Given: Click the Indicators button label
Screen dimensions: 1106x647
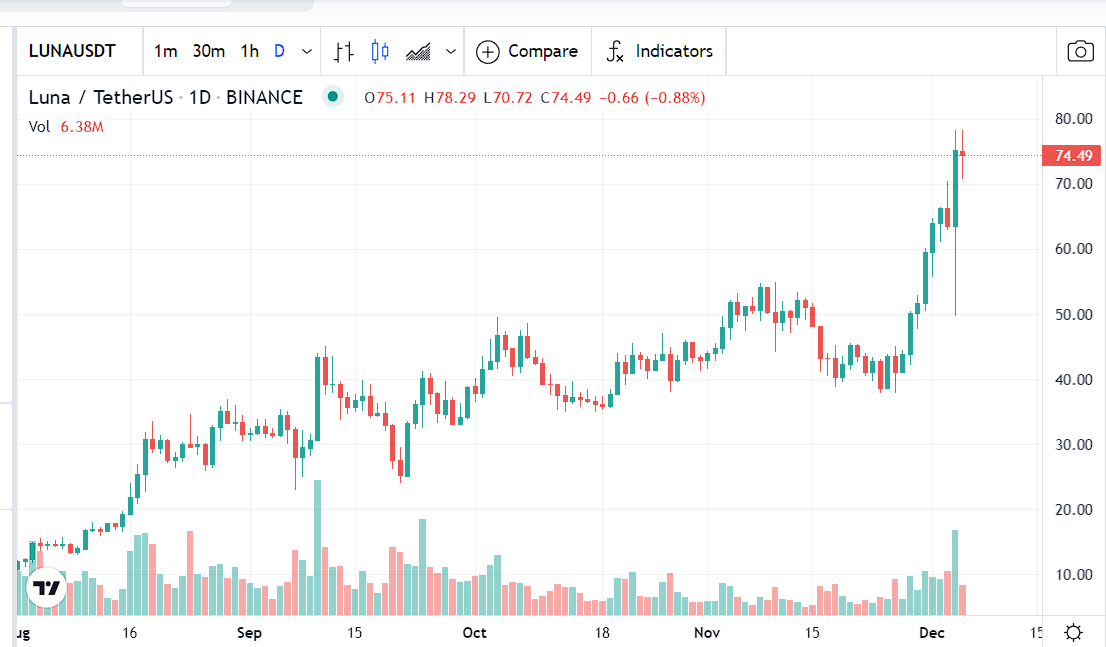Looking at the screenshot, I should (673, 50).
